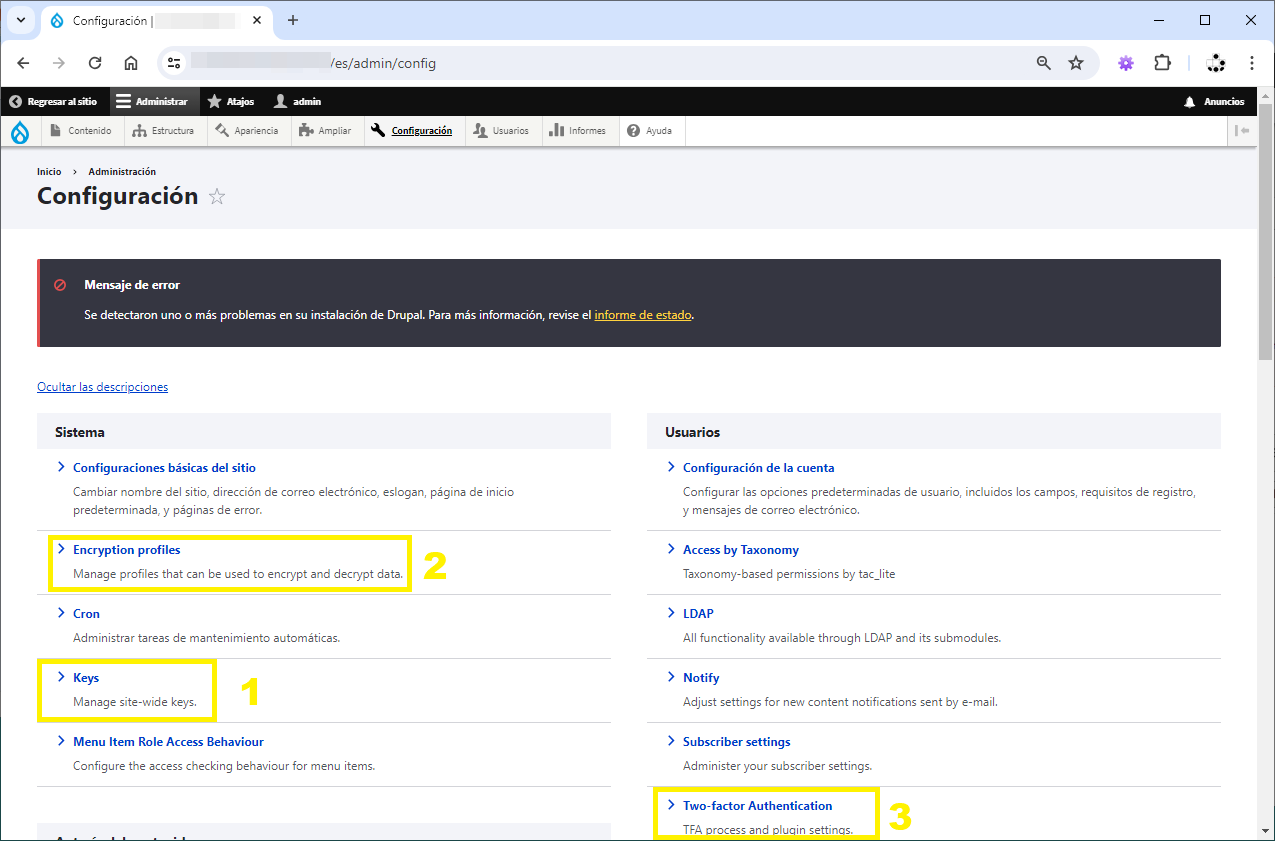The width and height of the screenshot is (1275, 841).
Task: Bookmark this page with the star
Action: click(x=1076, y=63)
